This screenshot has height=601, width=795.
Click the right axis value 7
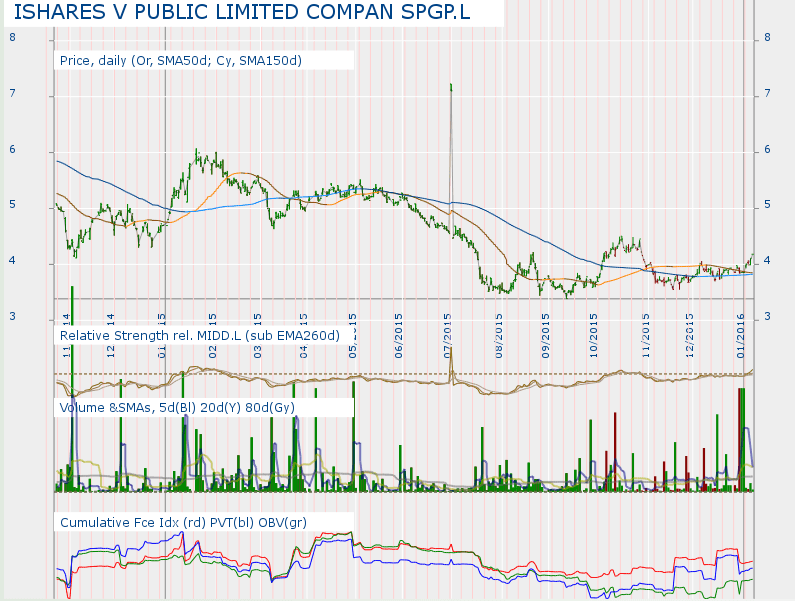[767, 93]
